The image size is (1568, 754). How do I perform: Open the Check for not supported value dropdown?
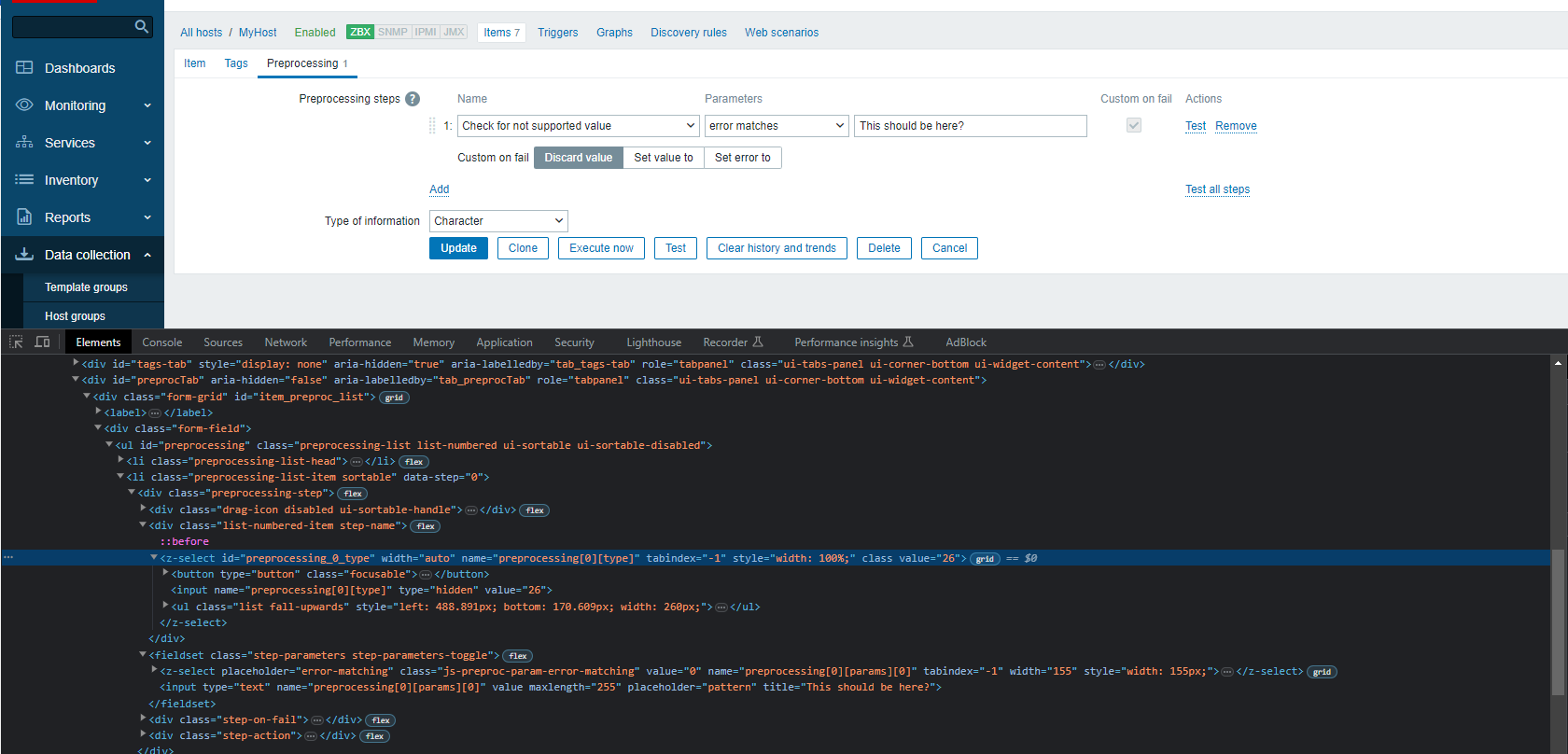578,126
